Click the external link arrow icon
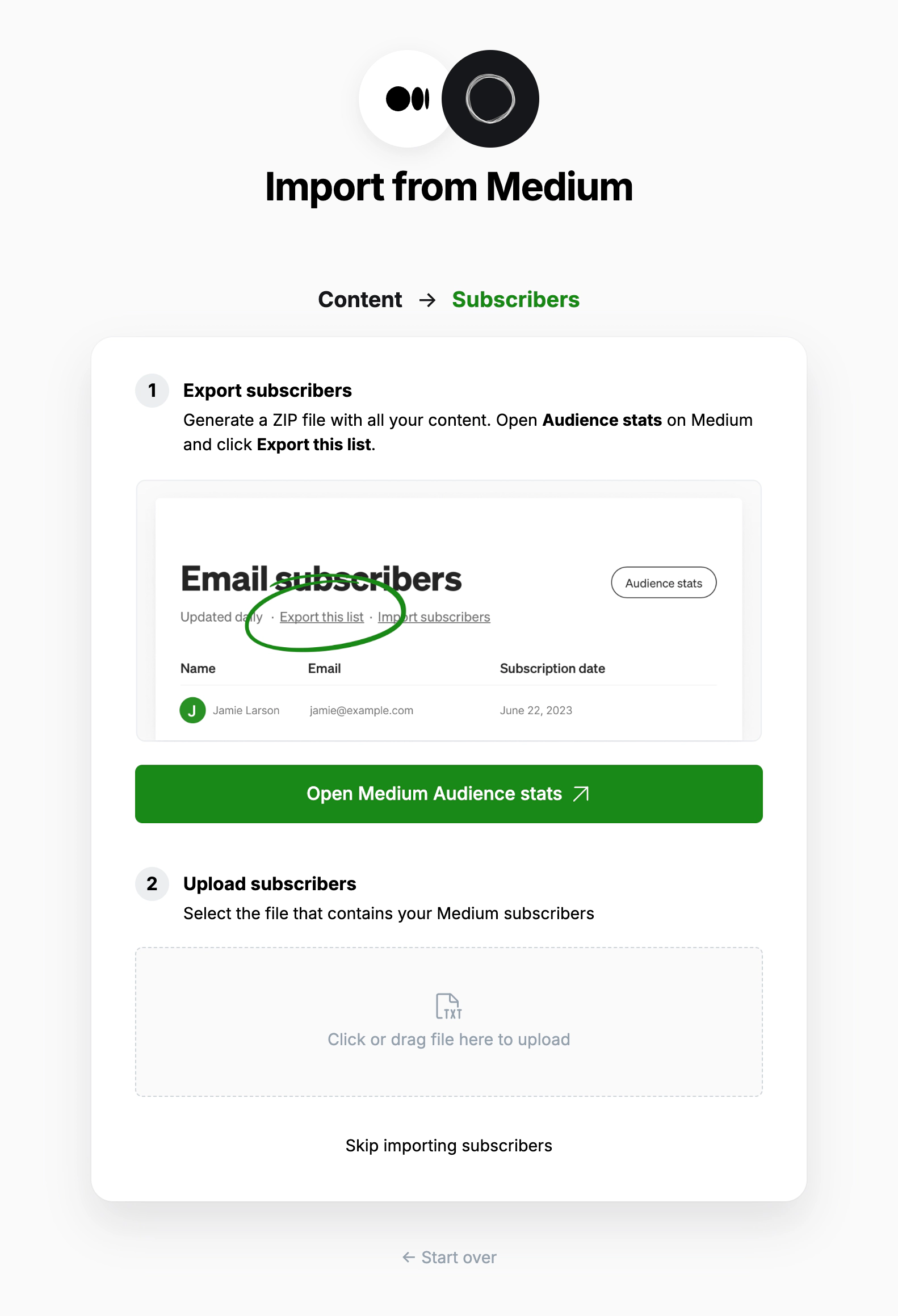This screenshot has width=898, height=1316. click(x=581, y=794)
